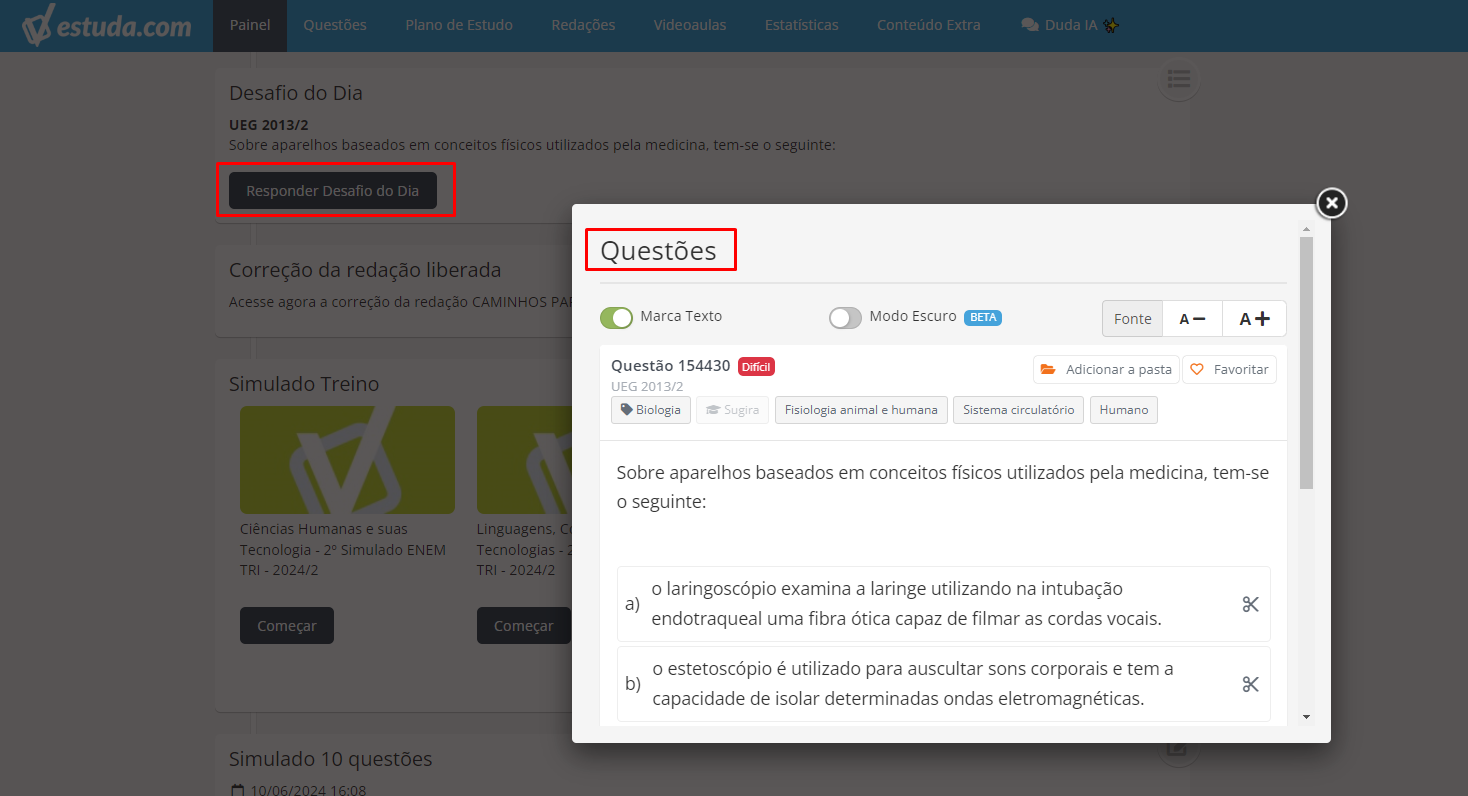Favorite the question with Favoritar

[1229, 369]
